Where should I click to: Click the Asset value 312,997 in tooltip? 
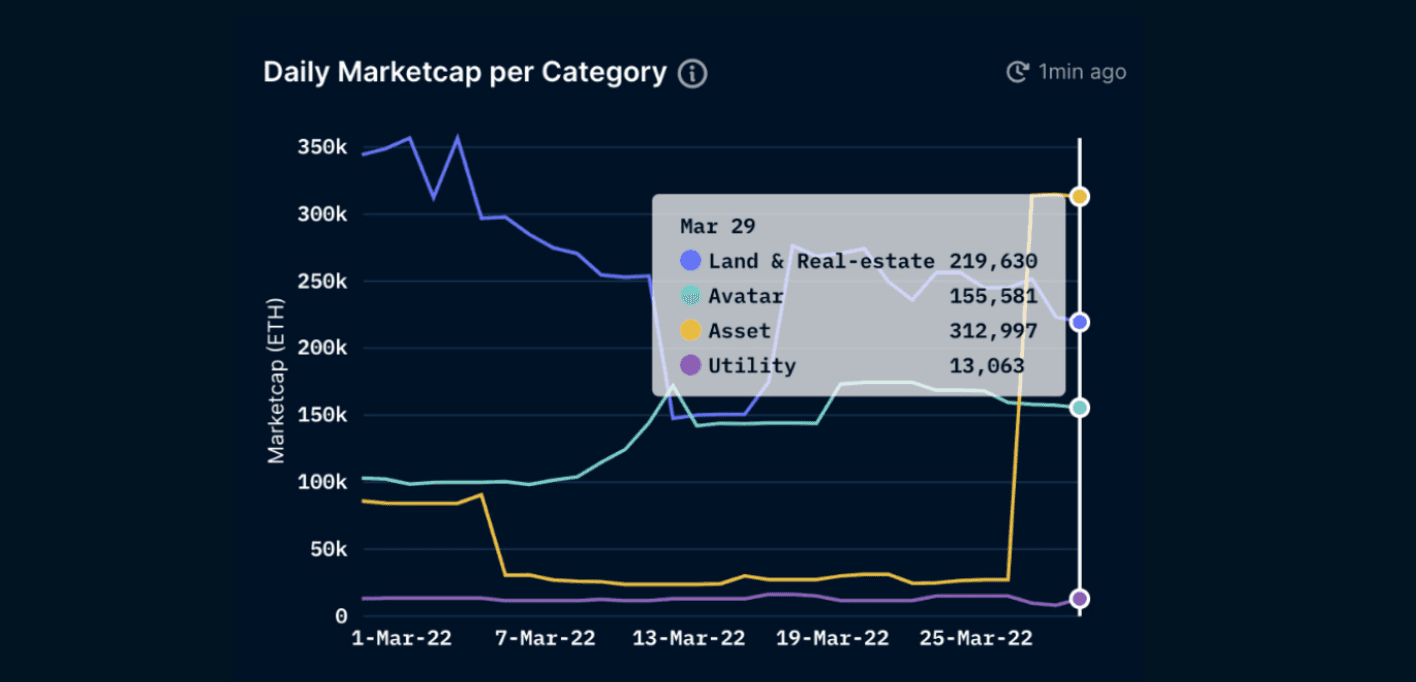tap(993, 331)
